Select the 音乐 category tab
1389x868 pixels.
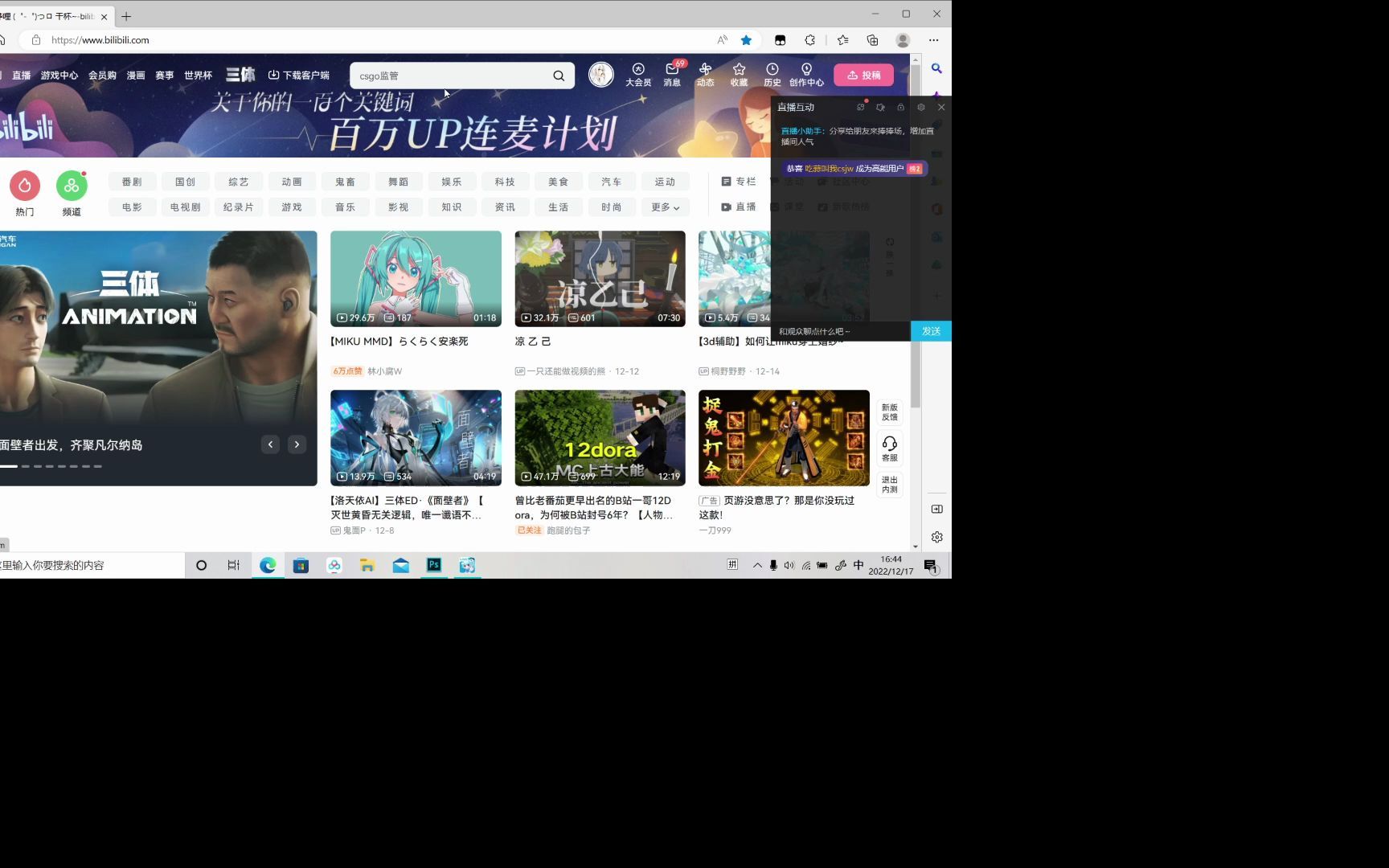(x=345, y=207)
